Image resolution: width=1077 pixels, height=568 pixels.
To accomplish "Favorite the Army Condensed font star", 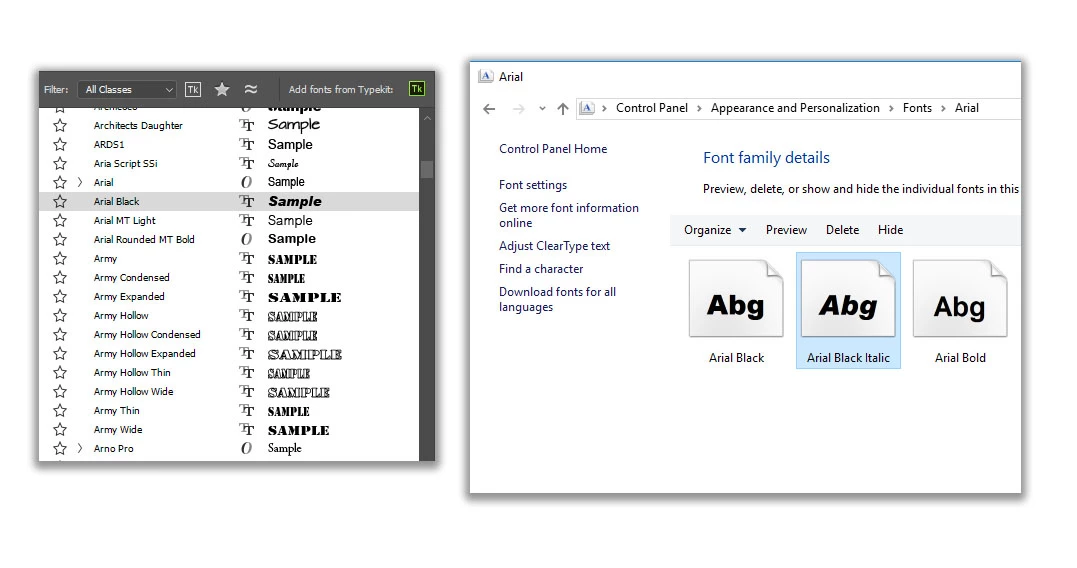I will pyautogui.click(x=60, y=277).
